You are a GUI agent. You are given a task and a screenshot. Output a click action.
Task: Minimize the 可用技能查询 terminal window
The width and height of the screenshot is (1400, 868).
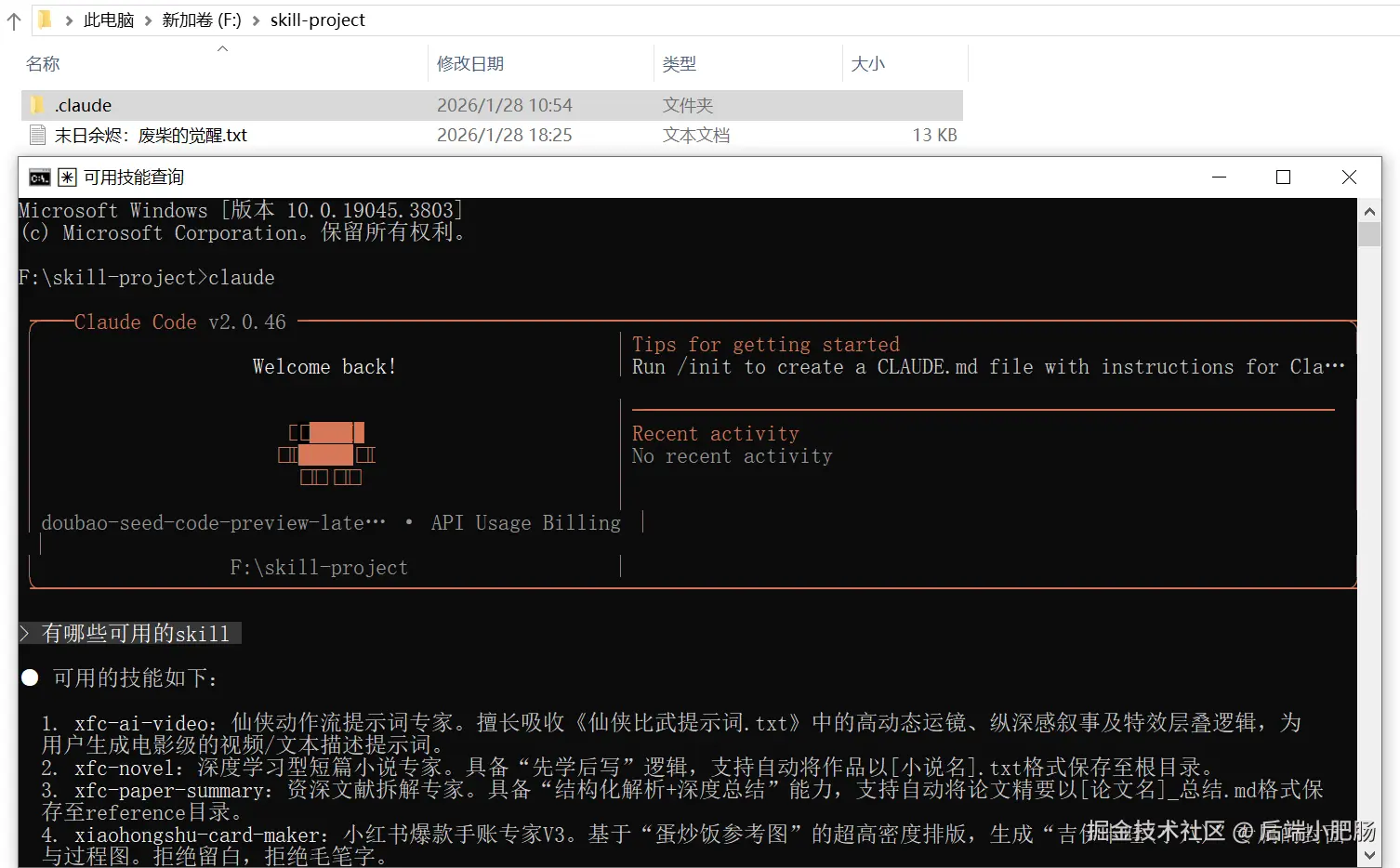[x=1220, y=178]
